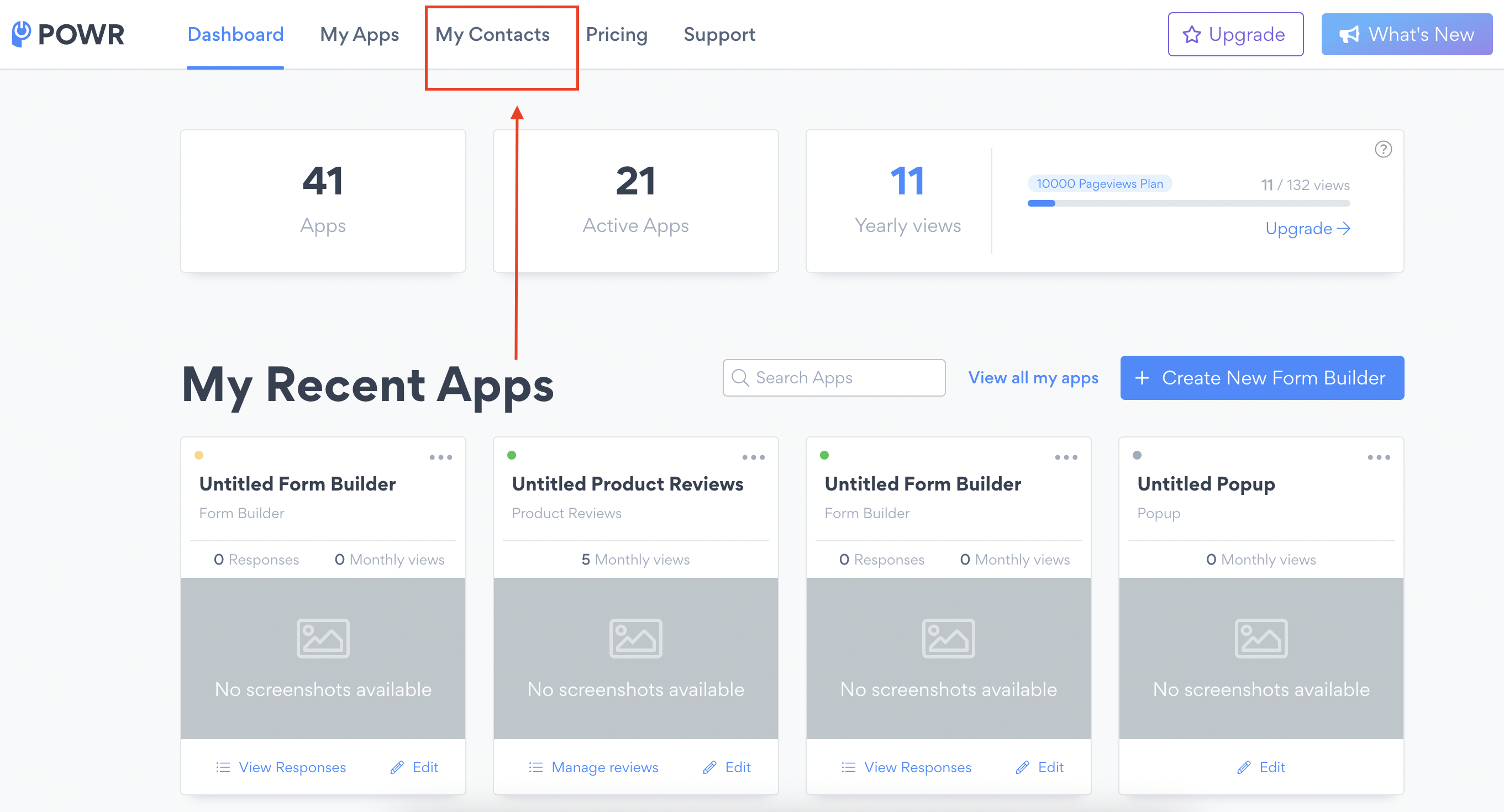
Task: Open three-dot menu on yellow-dot Form Builder card
Action: click(441, 457)
